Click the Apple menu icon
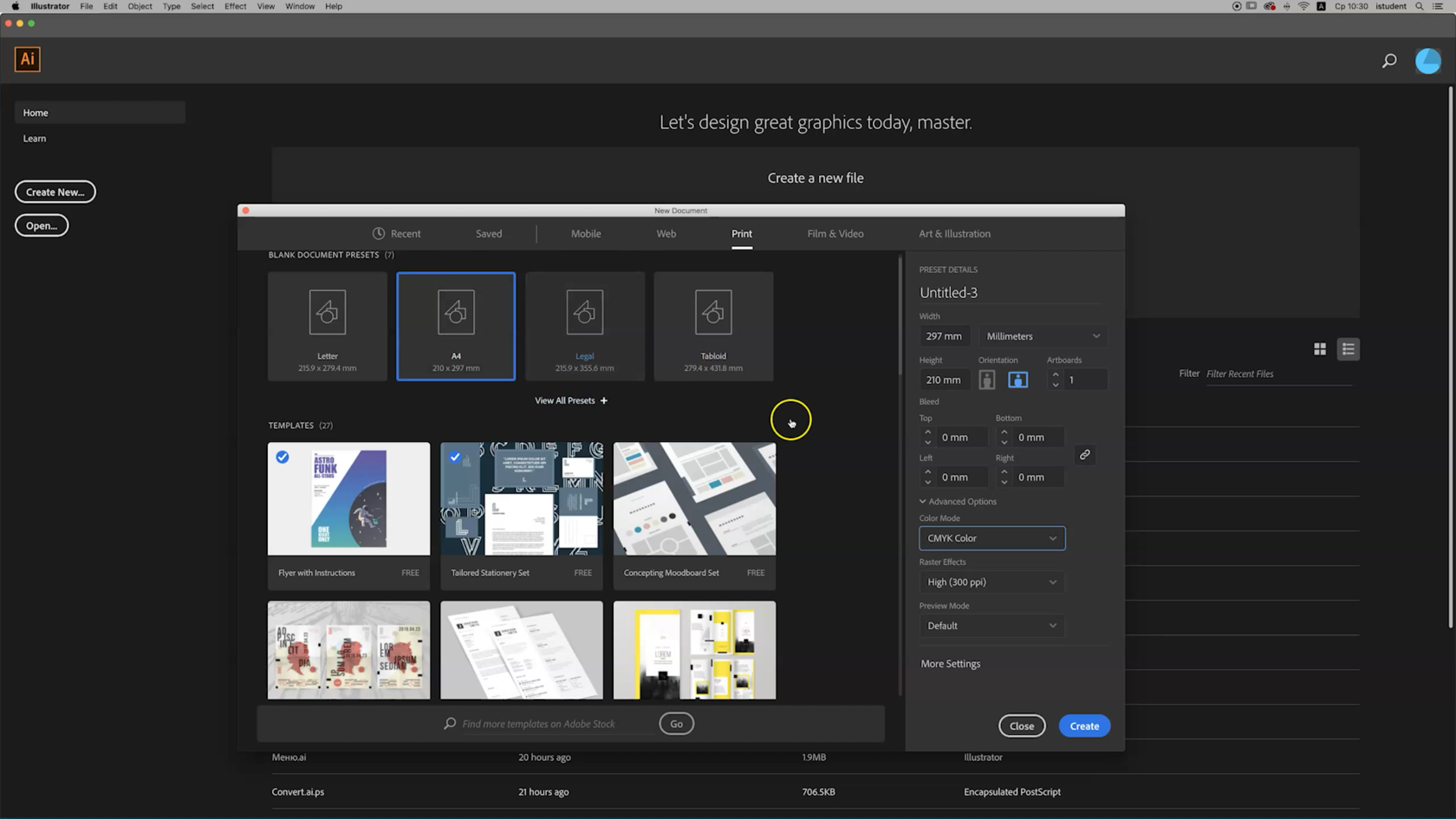Viewport: 1456px width, 819px height. 15,6
